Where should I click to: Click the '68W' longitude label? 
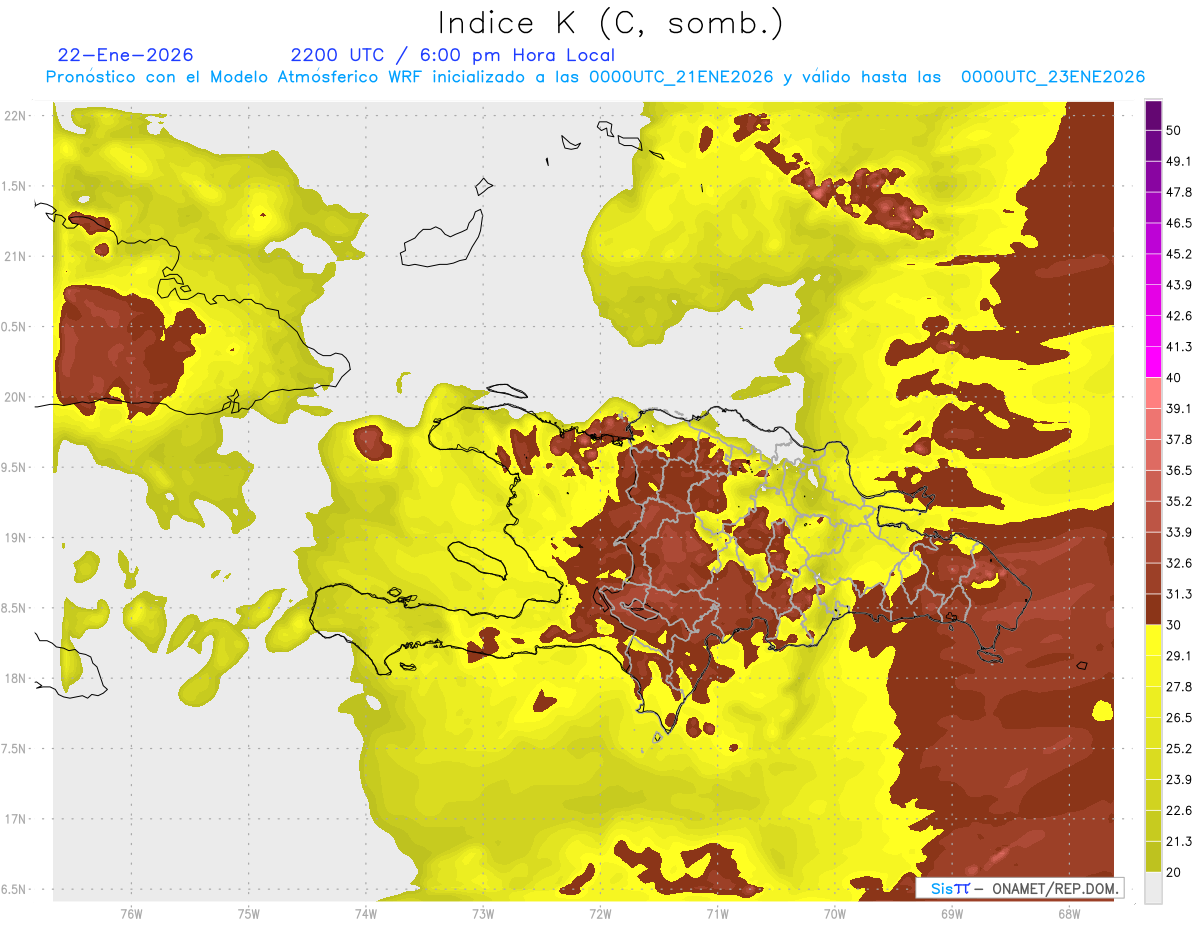pos(1069,913)
